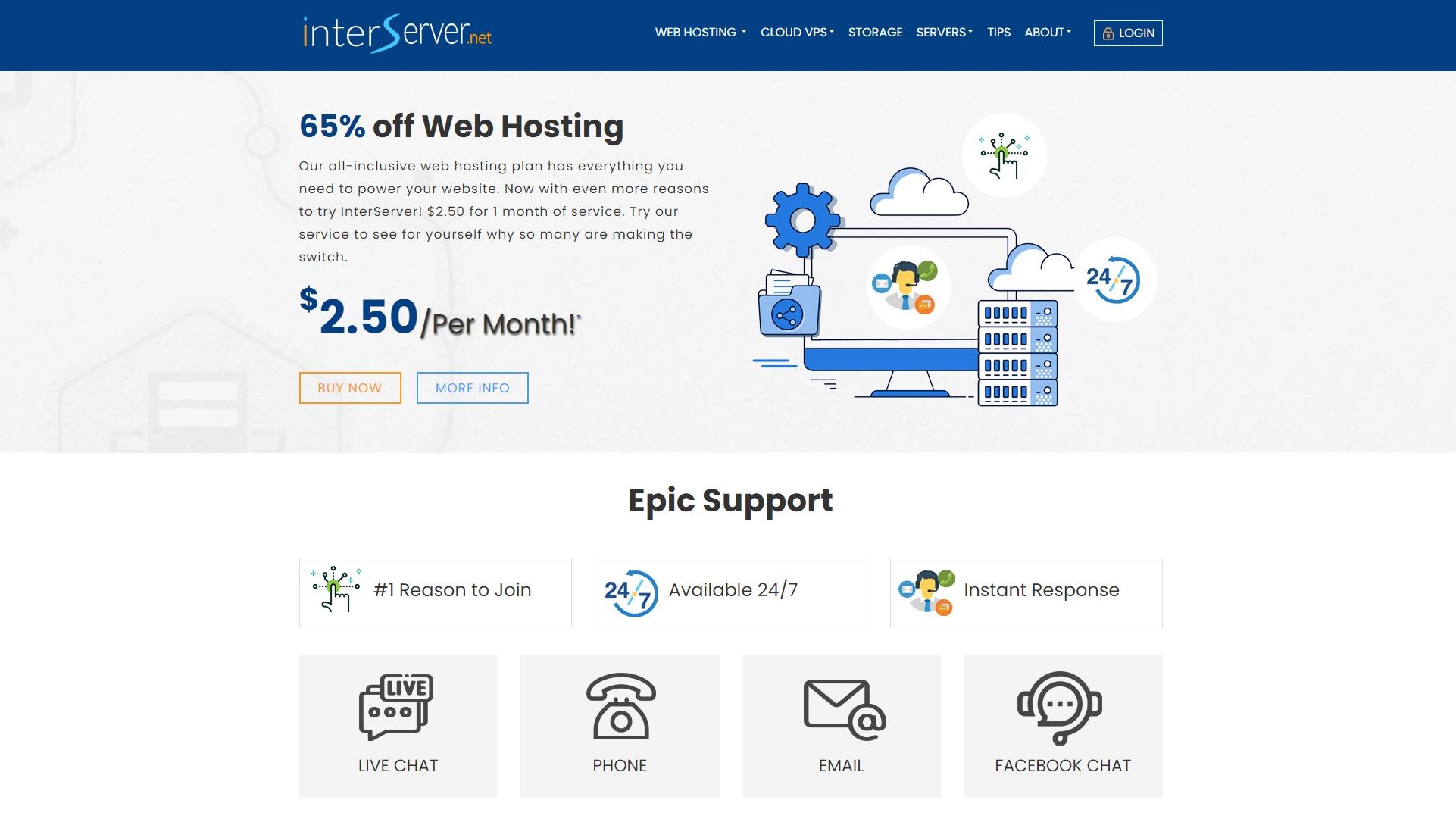Screen dimensions: 1456x819
Task: Click the Phone support icon
Action: pyautogui.click(x=620, y=707)
